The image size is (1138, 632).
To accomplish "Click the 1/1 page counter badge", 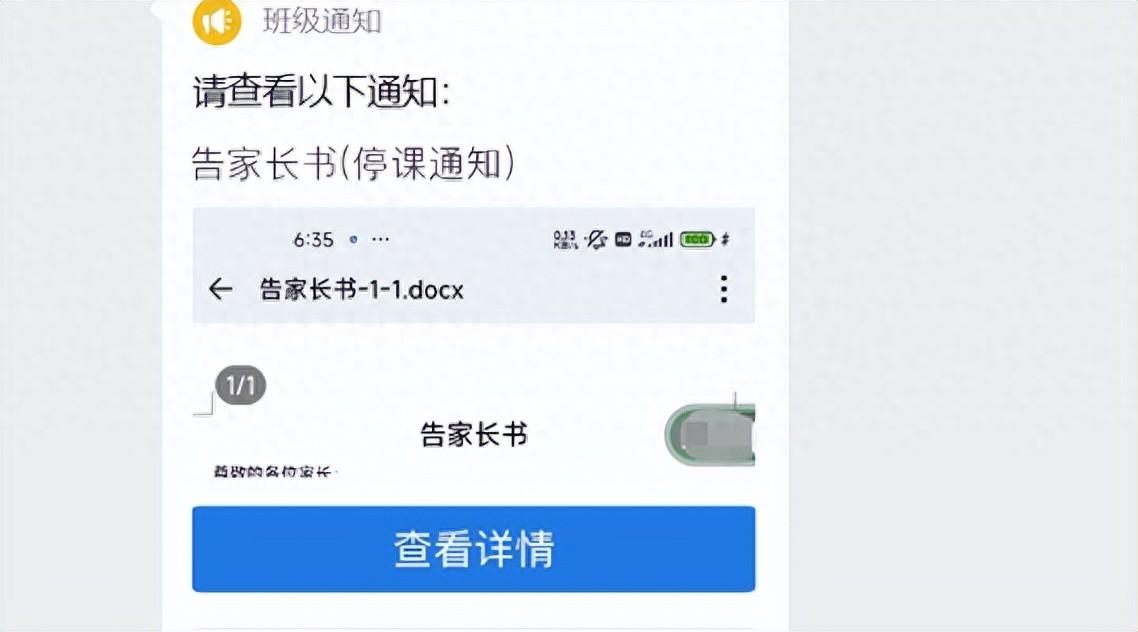I will pos(241,385).
